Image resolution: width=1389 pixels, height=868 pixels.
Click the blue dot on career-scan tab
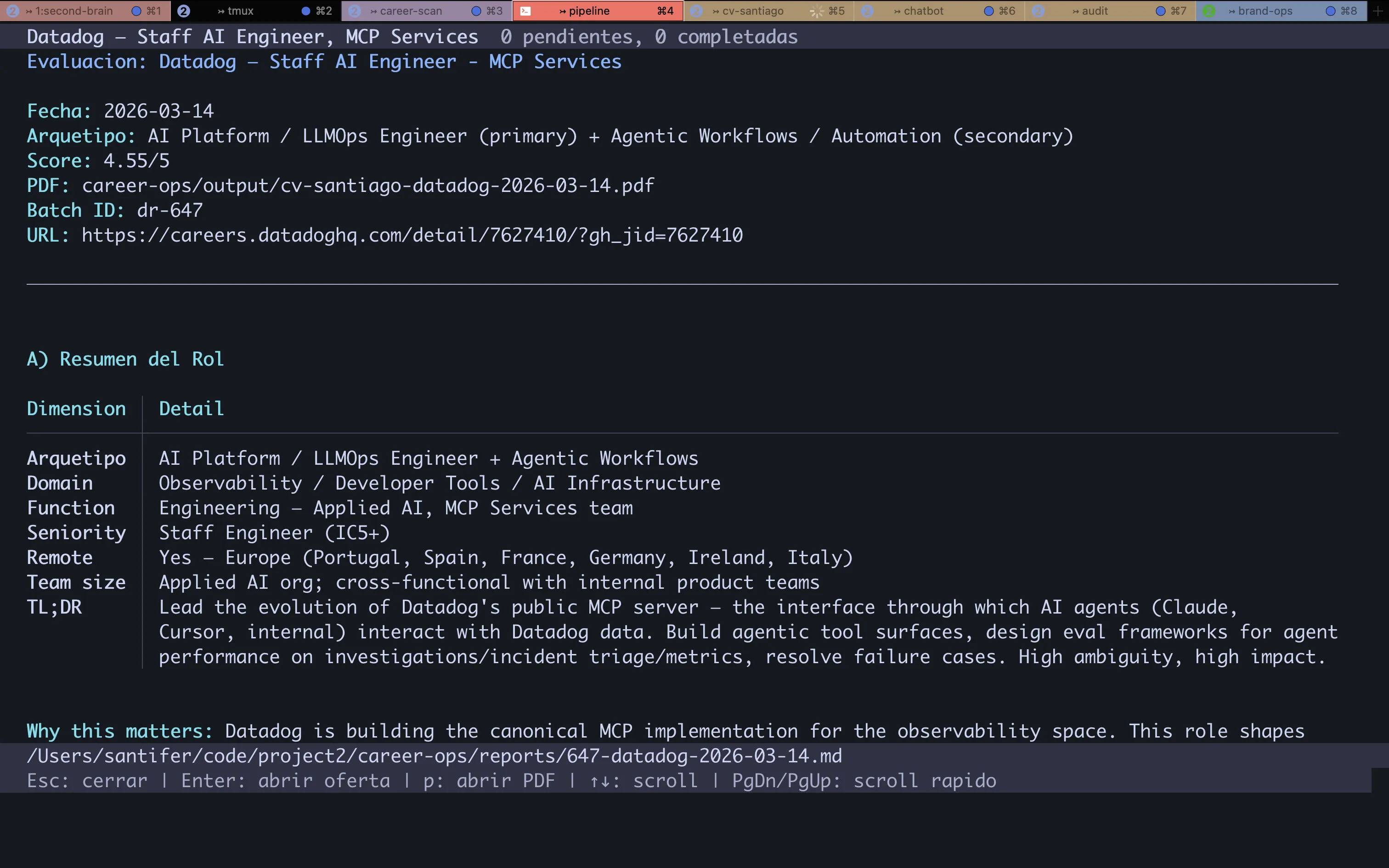pyautogui.click(x=476, y=11)
